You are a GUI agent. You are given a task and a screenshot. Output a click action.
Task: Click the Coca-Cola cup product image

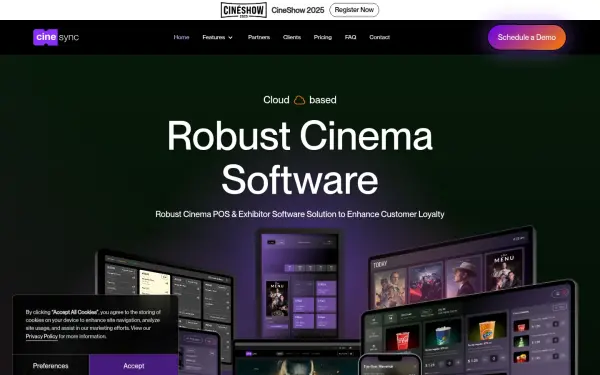[x=402, y=338]
